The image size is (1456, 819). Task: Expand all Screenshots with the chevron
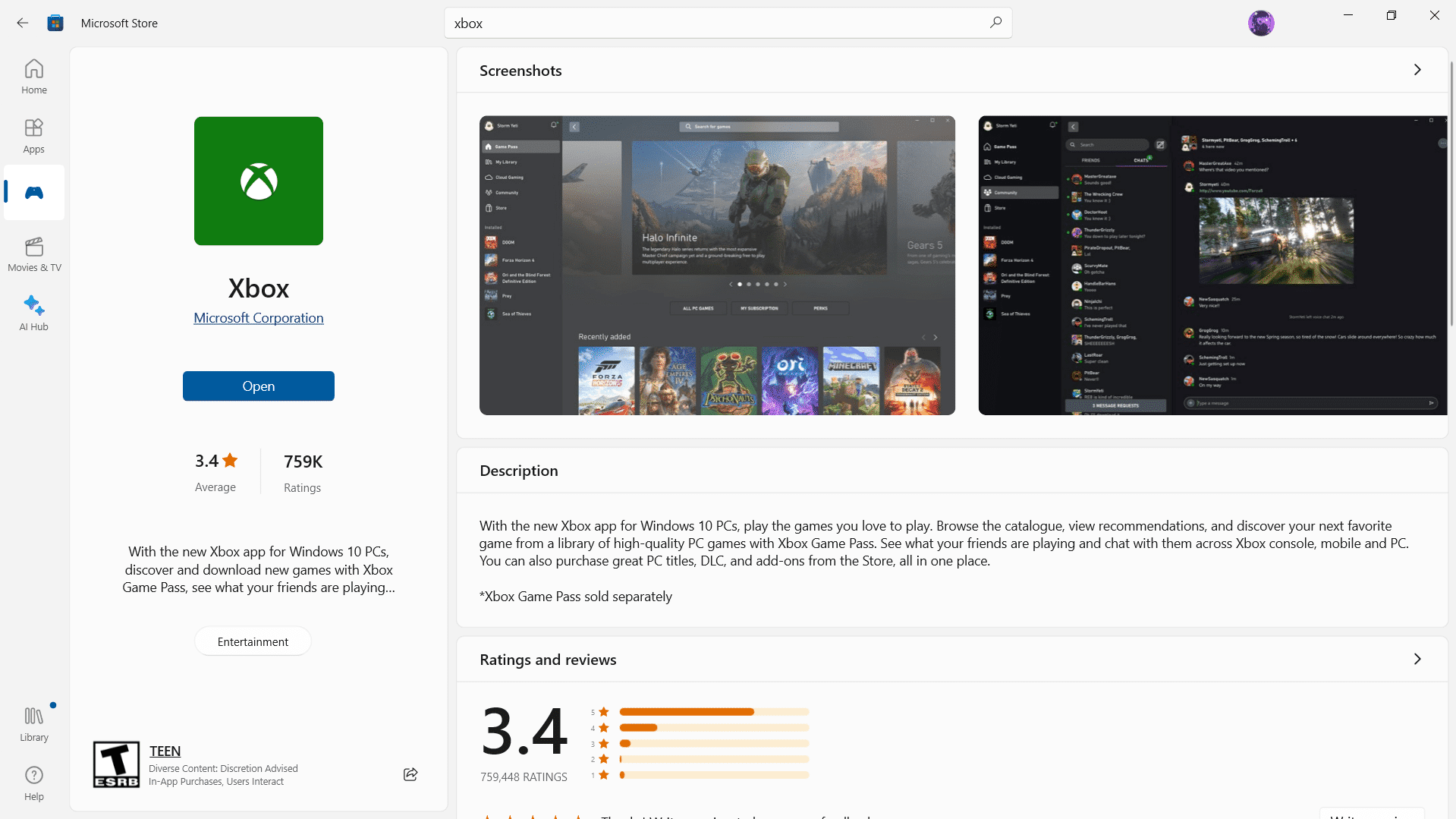[x=1417, y=70]
